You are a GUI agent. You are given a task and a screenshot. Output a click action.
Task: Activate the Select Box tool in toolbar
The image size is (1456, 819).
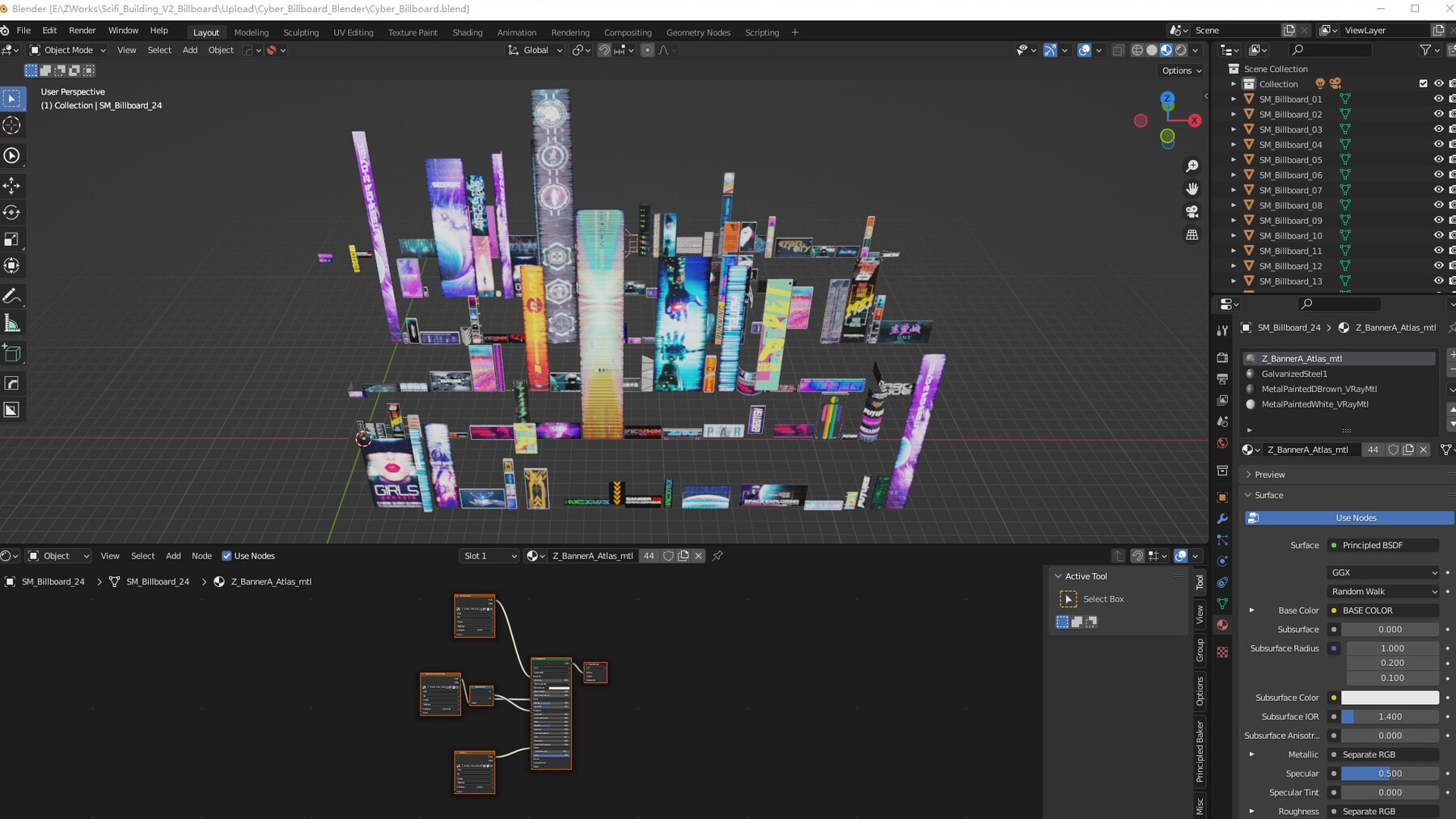(11, 99)
